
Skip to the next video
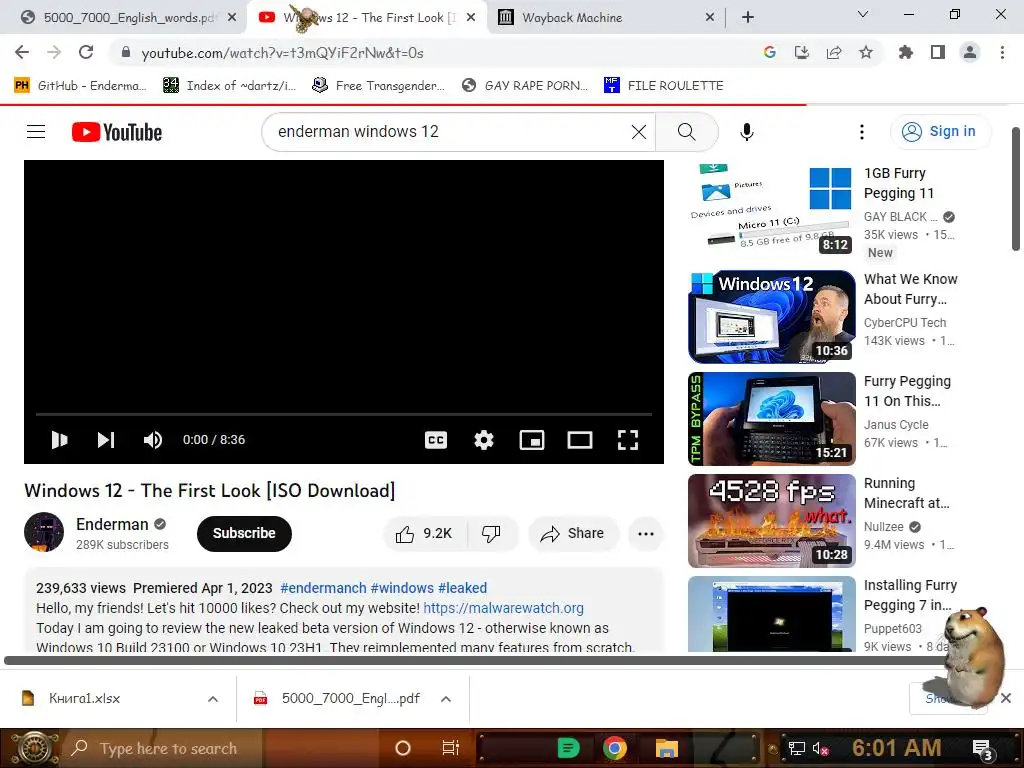[x=106, y=440]
